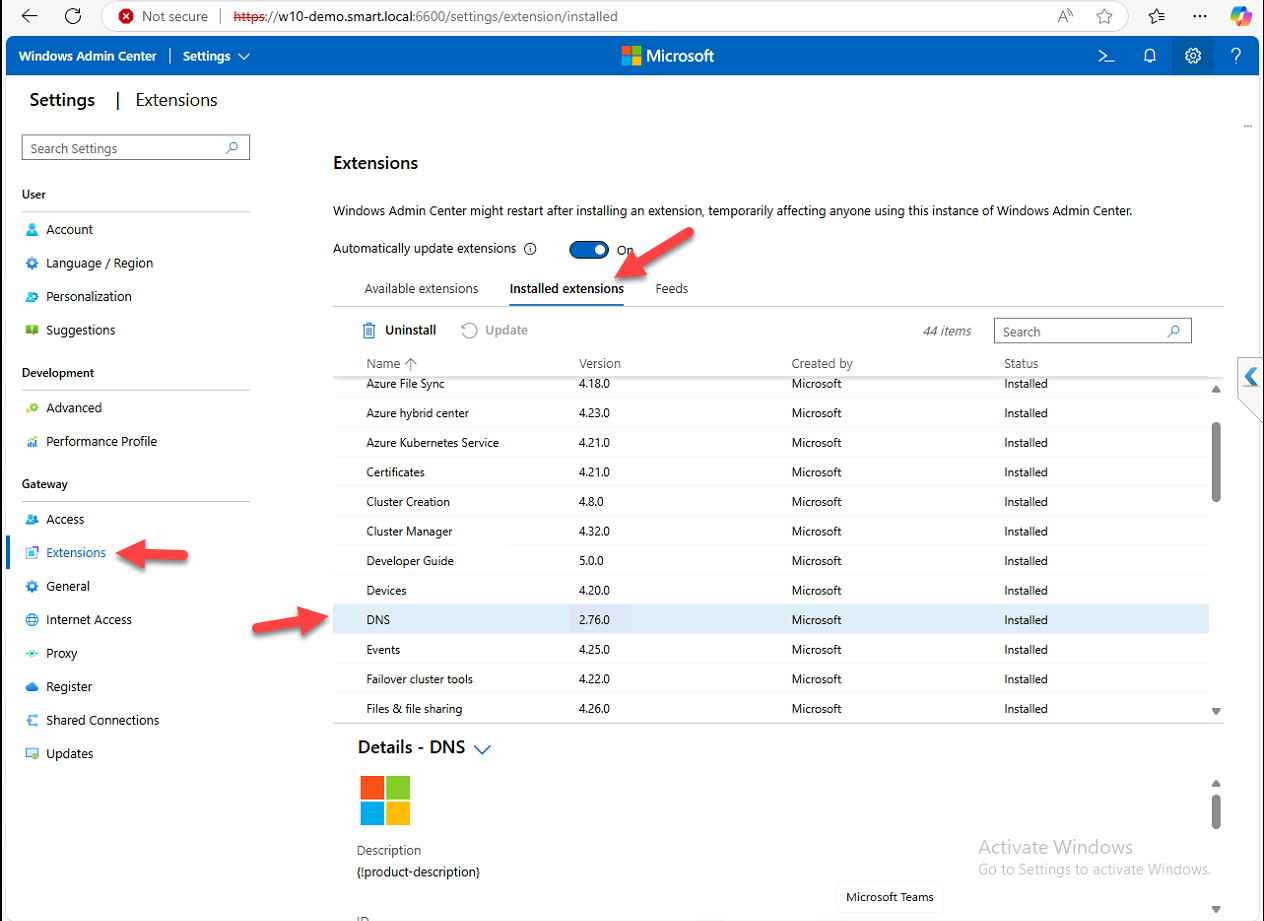Image resolution: width=1264 pixels, height=921 pixels.
Task: Switch to Available extensions tab
Action: pyautogui.click(x=421, y=288)
